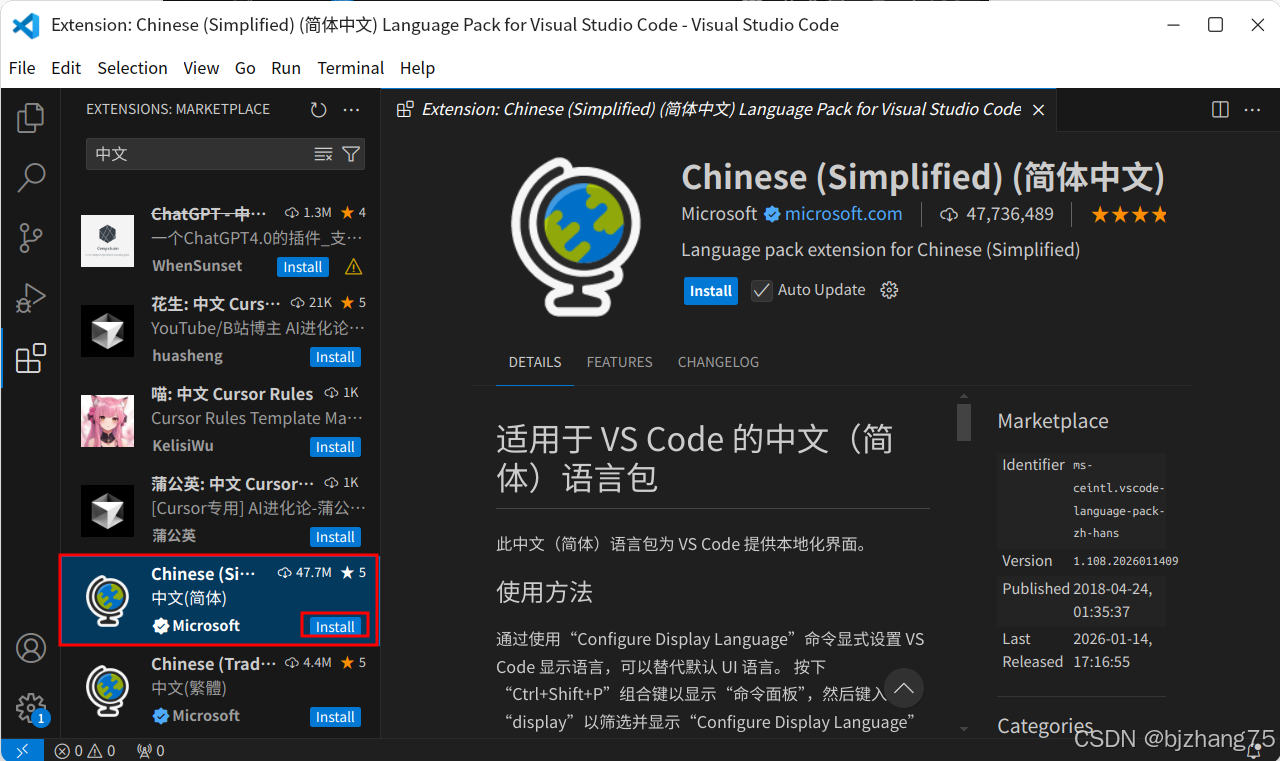Open Source Control from the activity bar

(30, 238)
